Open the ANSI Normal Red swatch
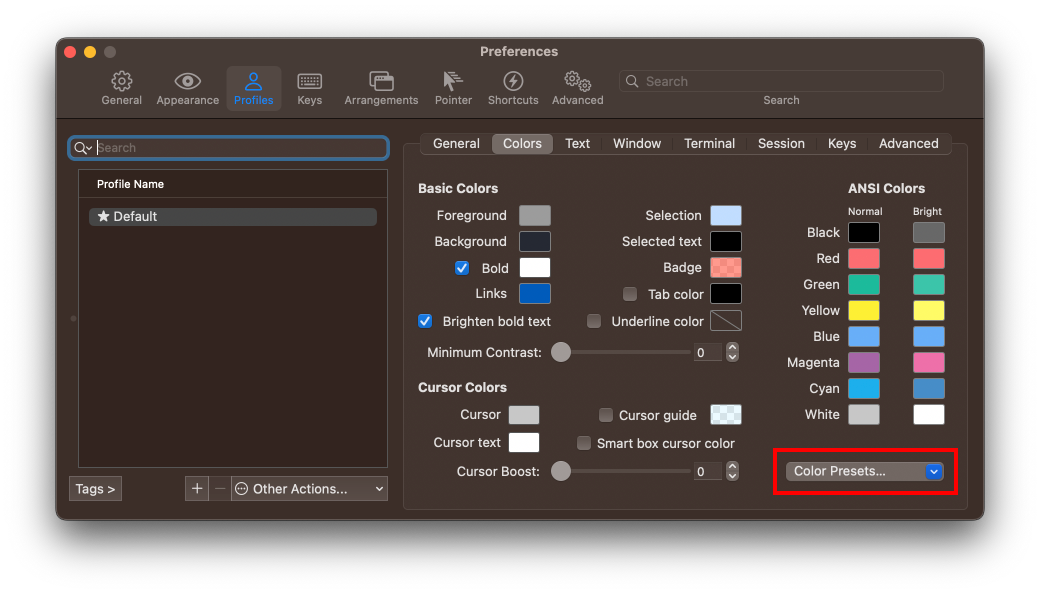Screen dimensions: 1040x594 (864, 259)
